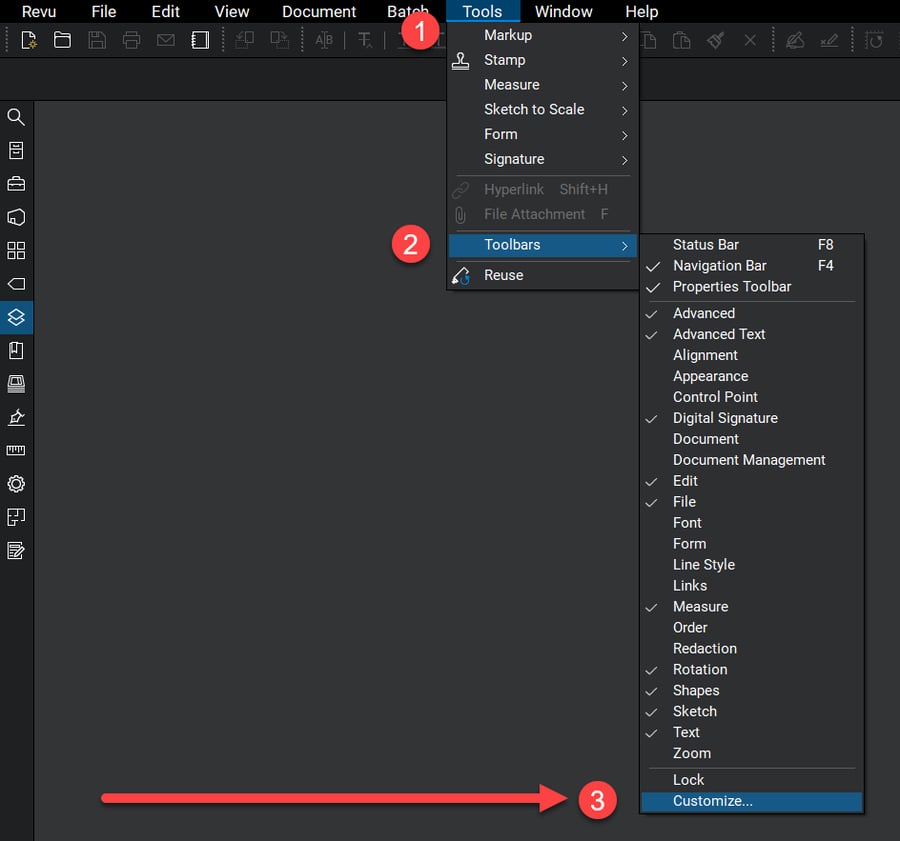Open the settings gear in the sidebar
900x841 pixels.
pyautogui.click(x=16, y=484)
